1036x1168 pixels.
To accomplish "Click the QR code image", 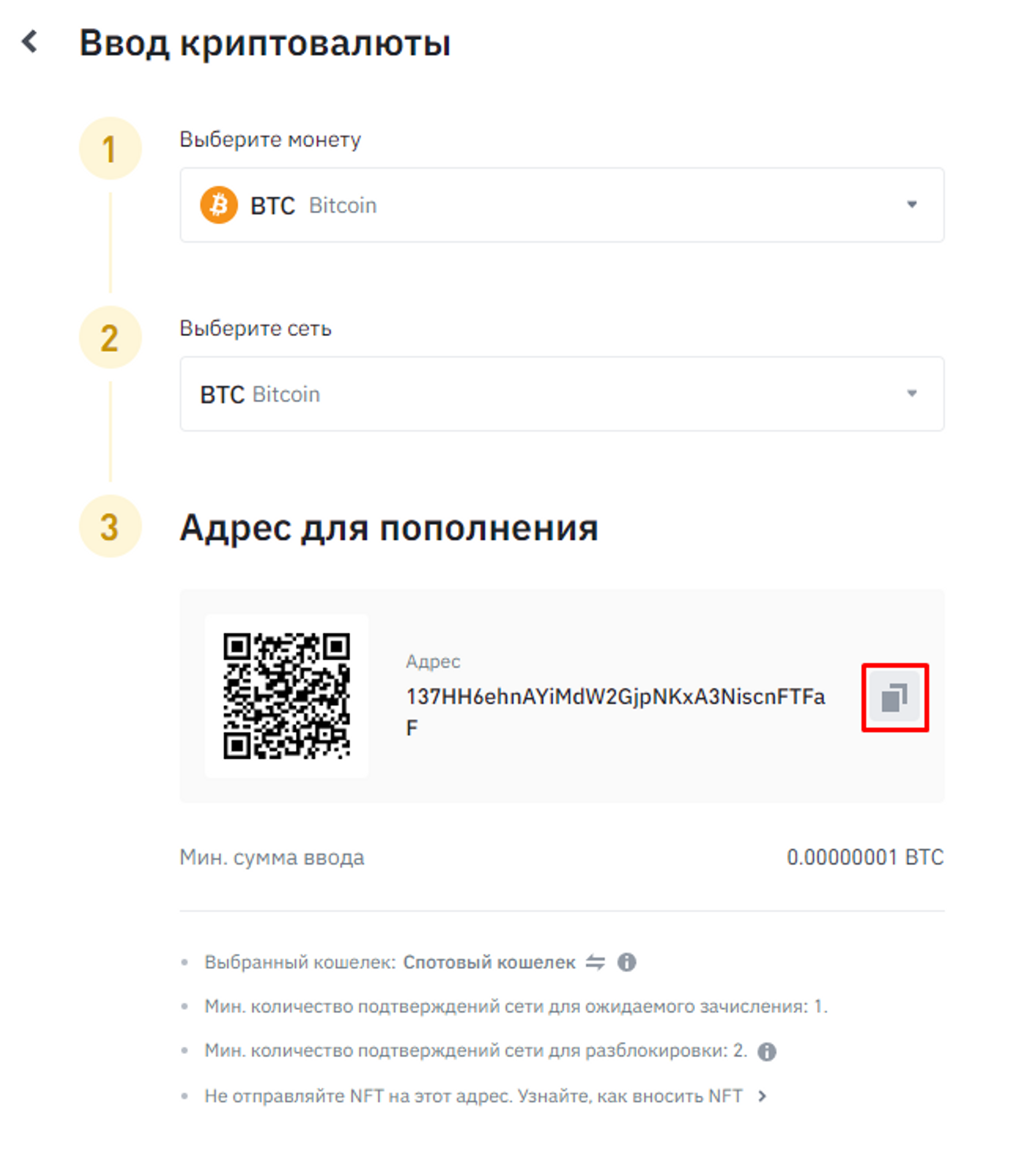I will [287, 696].
